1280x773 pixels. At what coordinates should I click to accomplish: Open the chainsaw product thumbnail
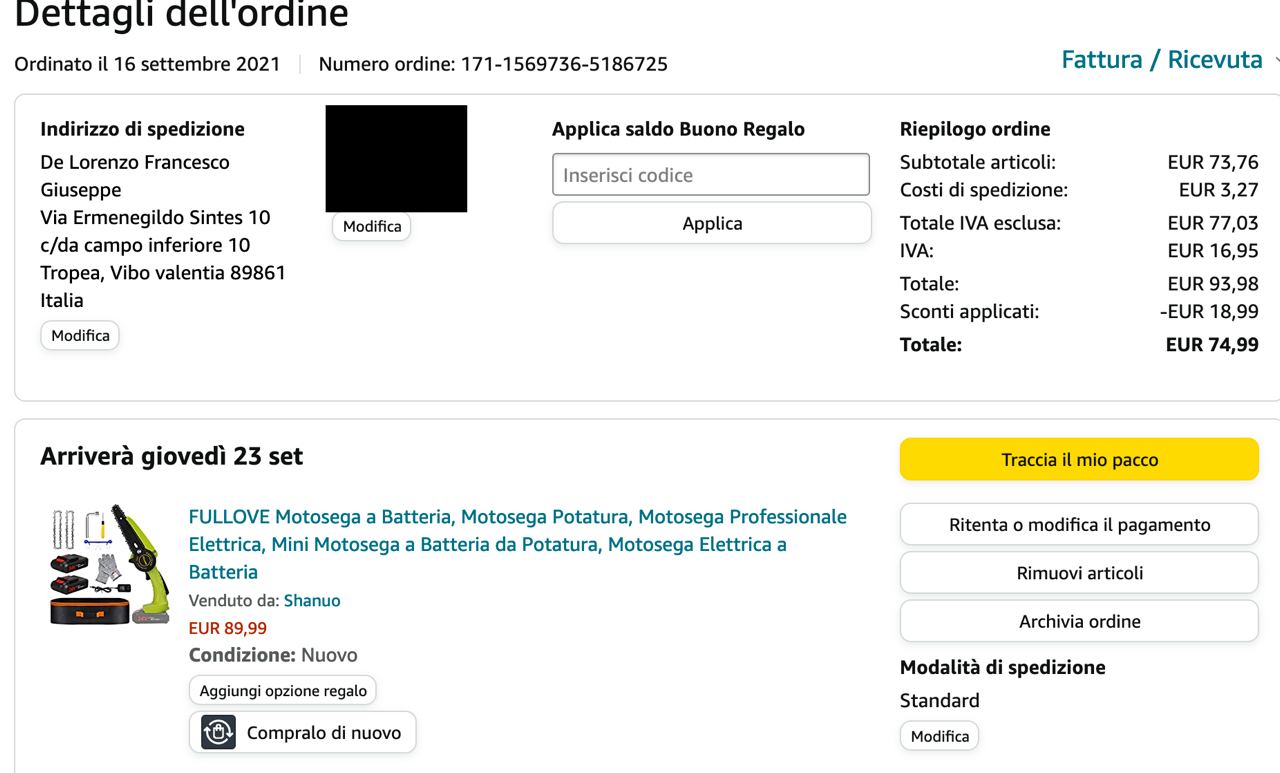[x=96, y=565]
